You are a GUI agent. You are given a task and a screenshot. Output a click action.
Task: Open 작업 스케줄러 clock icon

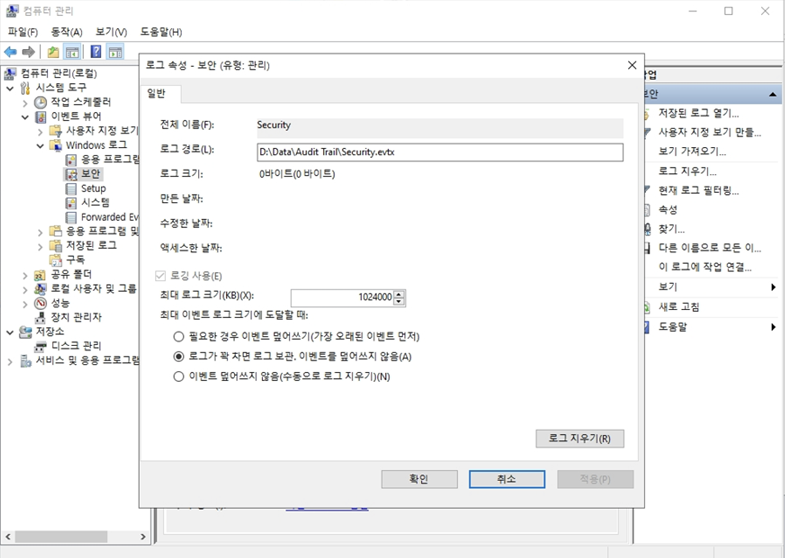(41, 103)
